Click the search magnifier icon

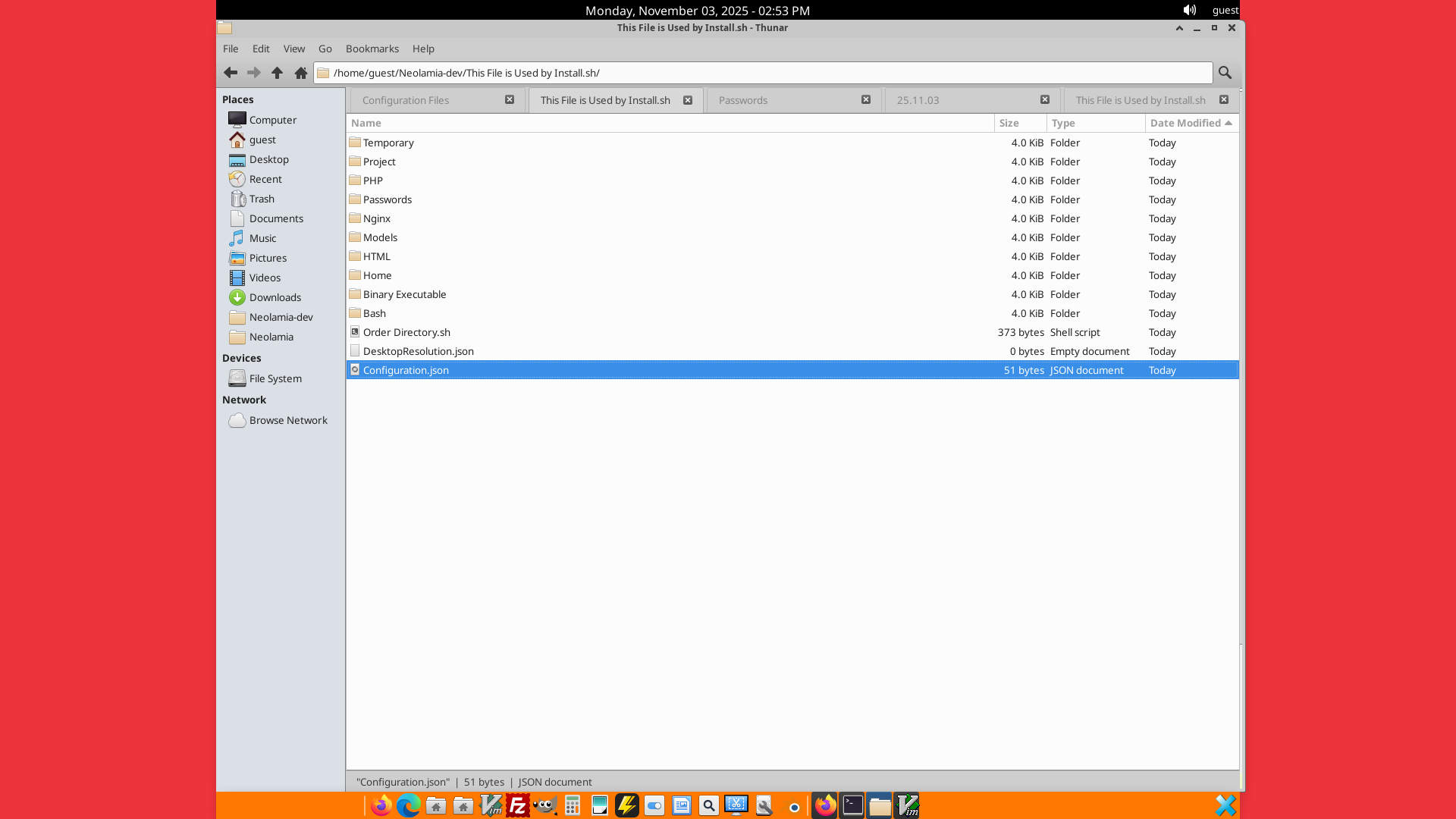click(1225, 73)
